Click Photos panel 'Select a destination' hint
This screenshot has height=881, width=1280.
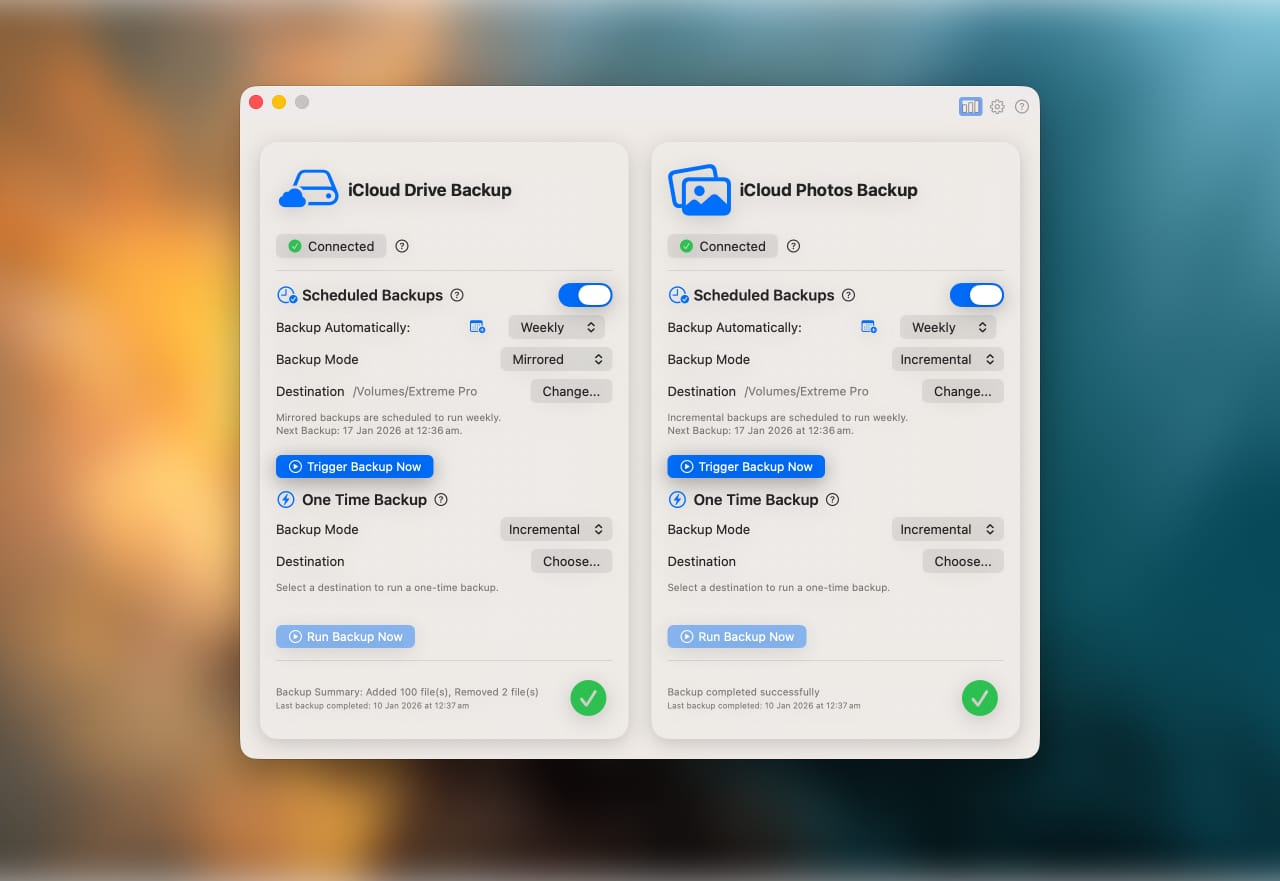pos(778,587)
